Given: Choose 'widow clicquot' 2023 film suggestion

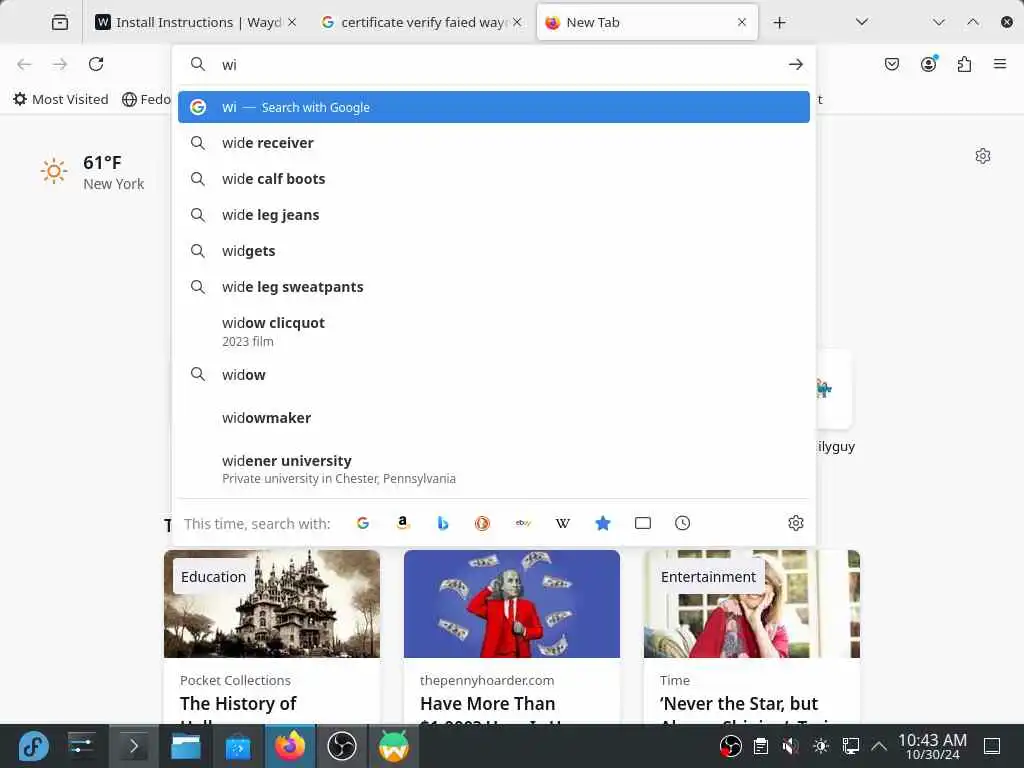Looking at the screenshot, I should tap(494, 331).
